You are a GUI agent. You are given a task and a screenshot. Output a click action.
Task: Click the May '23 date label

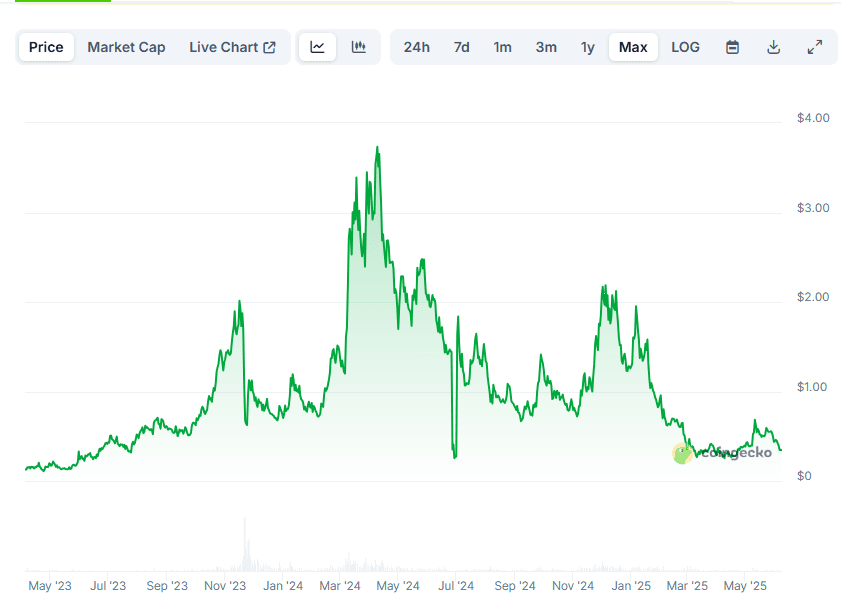coord(50,586)
